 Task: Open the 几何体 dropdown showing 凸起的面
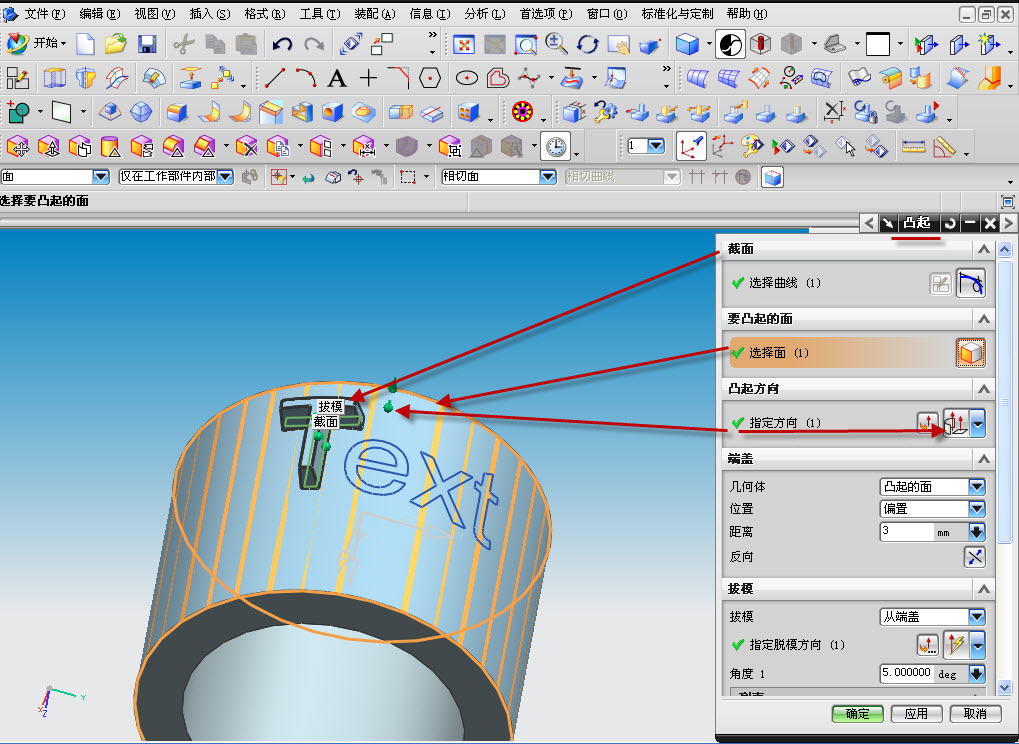point(932,487)
